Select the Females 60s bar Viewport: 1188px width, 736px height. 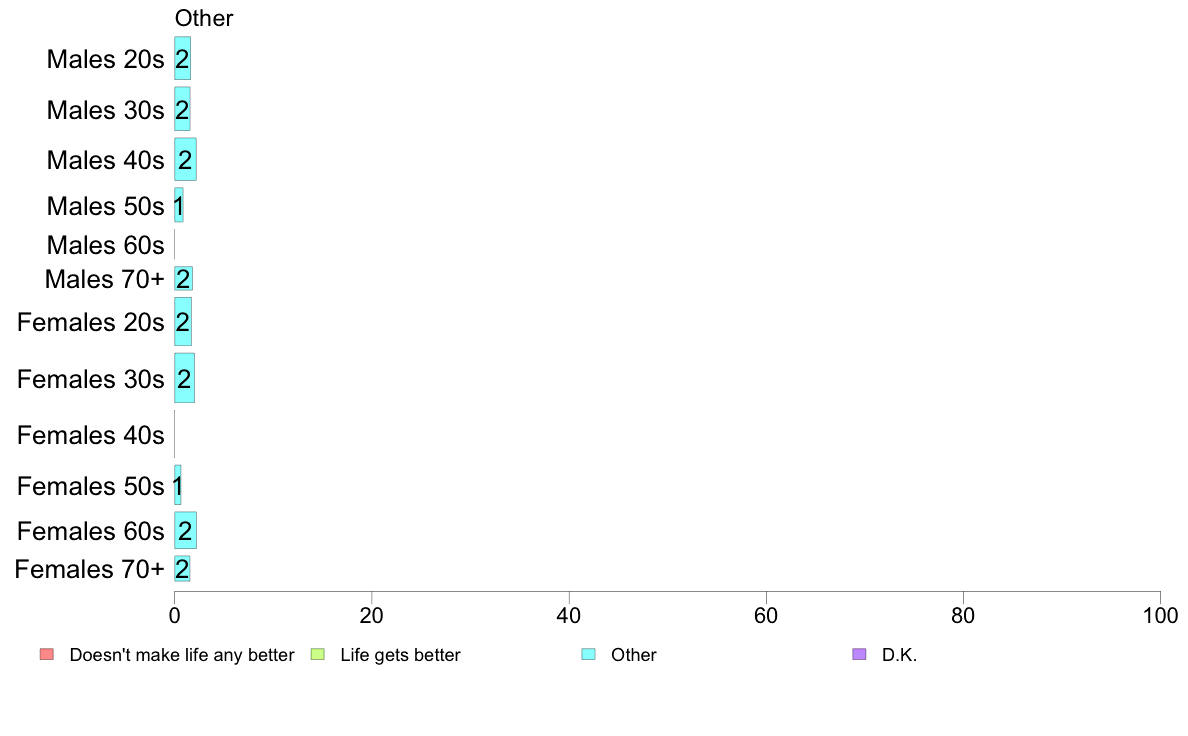coord(186,531)
